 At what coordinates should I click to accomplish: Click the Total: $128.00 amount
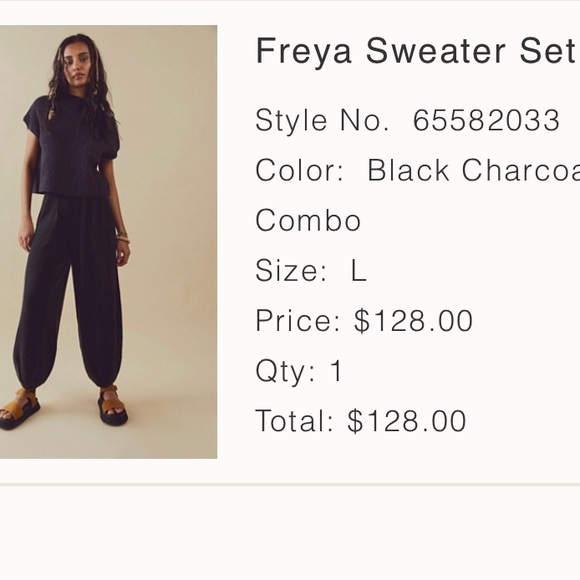pyautogui.click(x=361, y=421)
